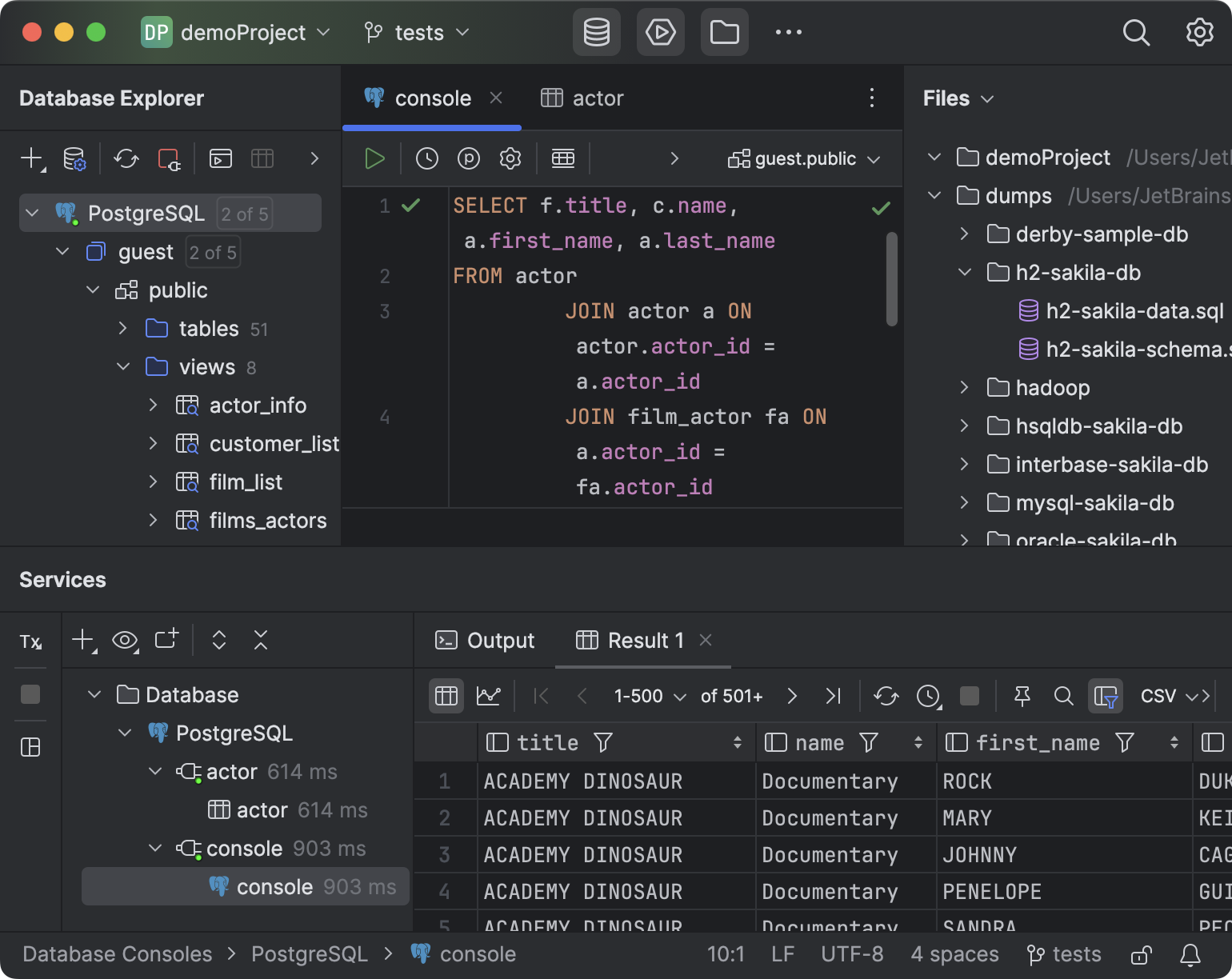Open Data Source Properties in Database Explorer

(74, 158)
